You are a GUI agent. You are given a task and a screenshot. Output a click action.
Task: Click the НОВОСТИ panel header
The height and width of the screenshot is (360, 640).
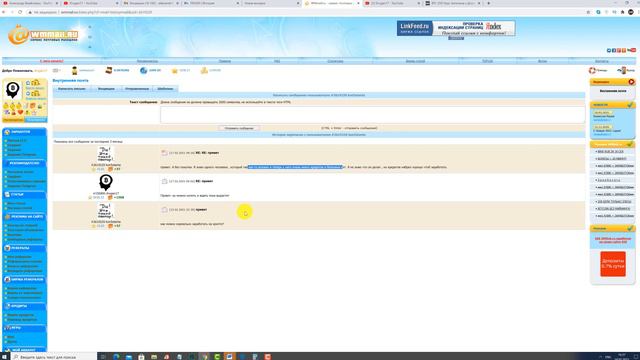click(613, 105)
